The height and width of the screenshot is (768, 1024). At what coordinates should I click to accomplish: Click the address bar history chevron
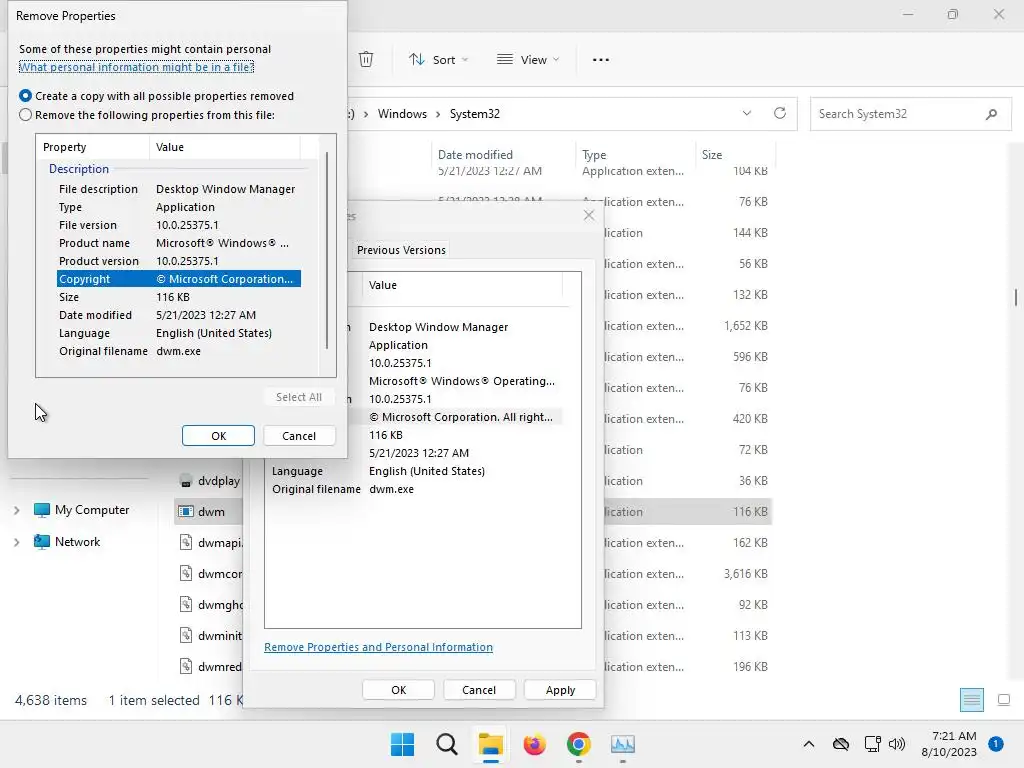point(746,113)
